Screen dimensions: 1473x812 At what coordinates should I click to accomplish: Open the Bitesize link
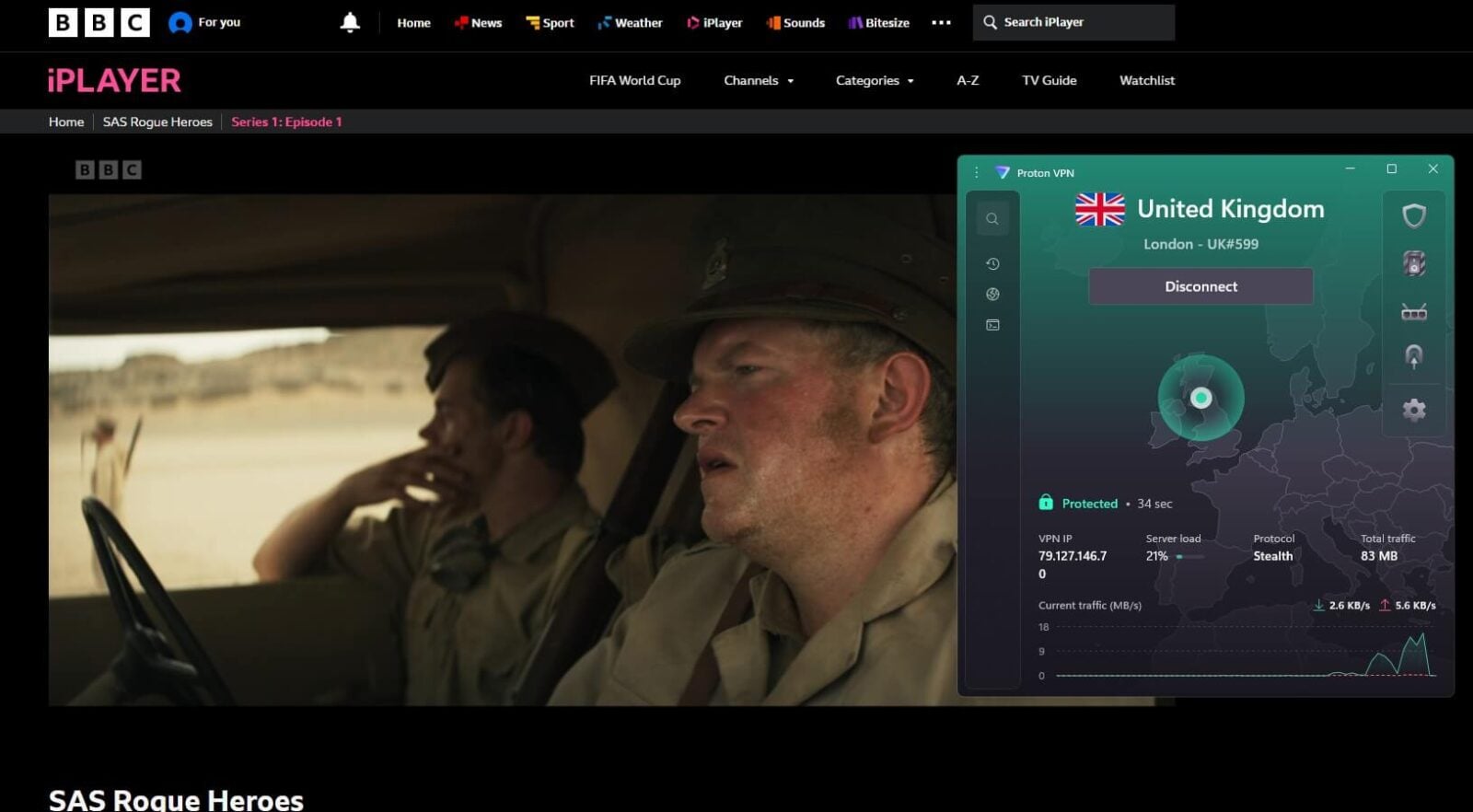(x=878, y=22)
